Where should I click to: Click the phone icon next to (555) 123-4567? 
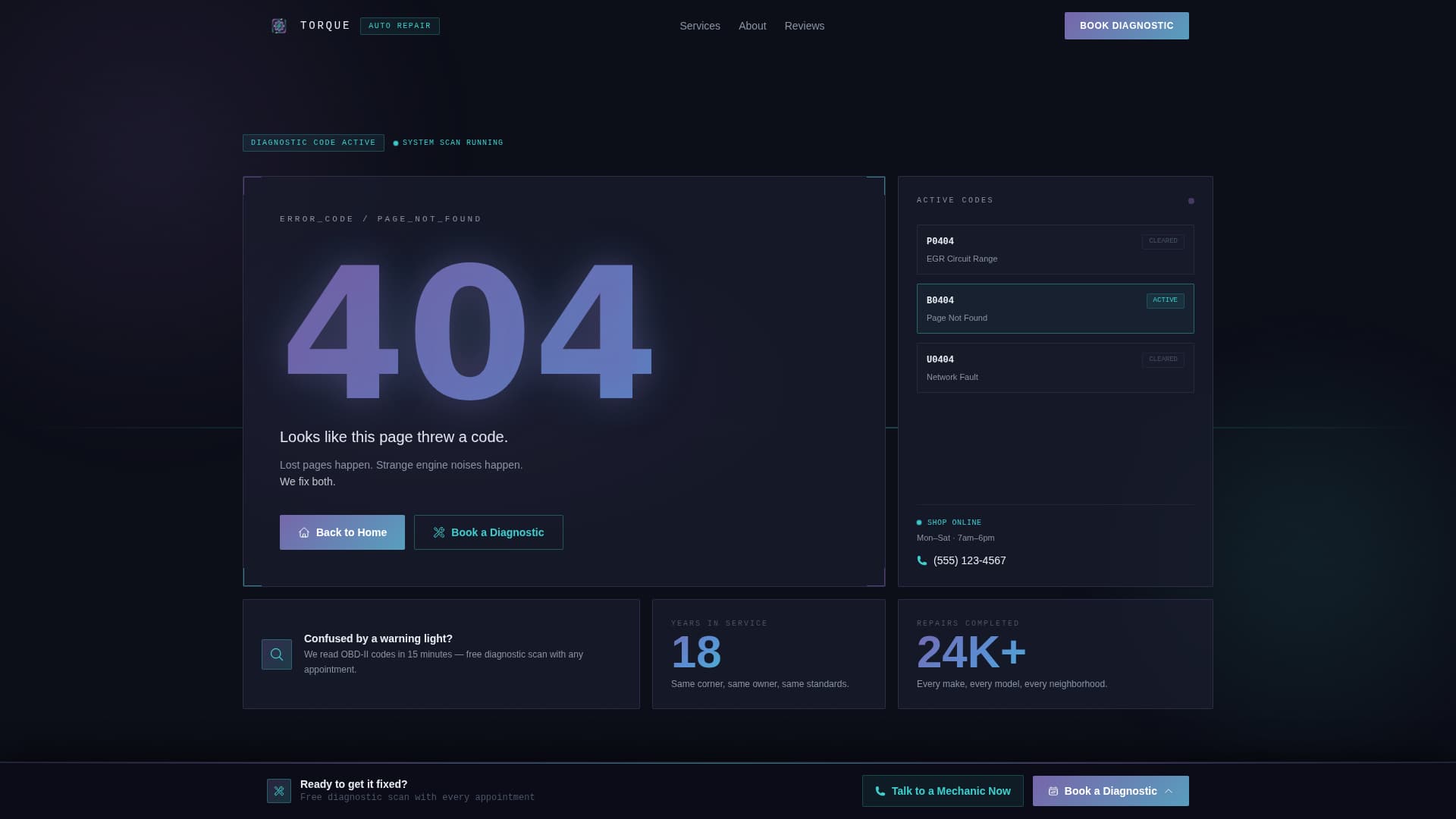coord(922,561)
